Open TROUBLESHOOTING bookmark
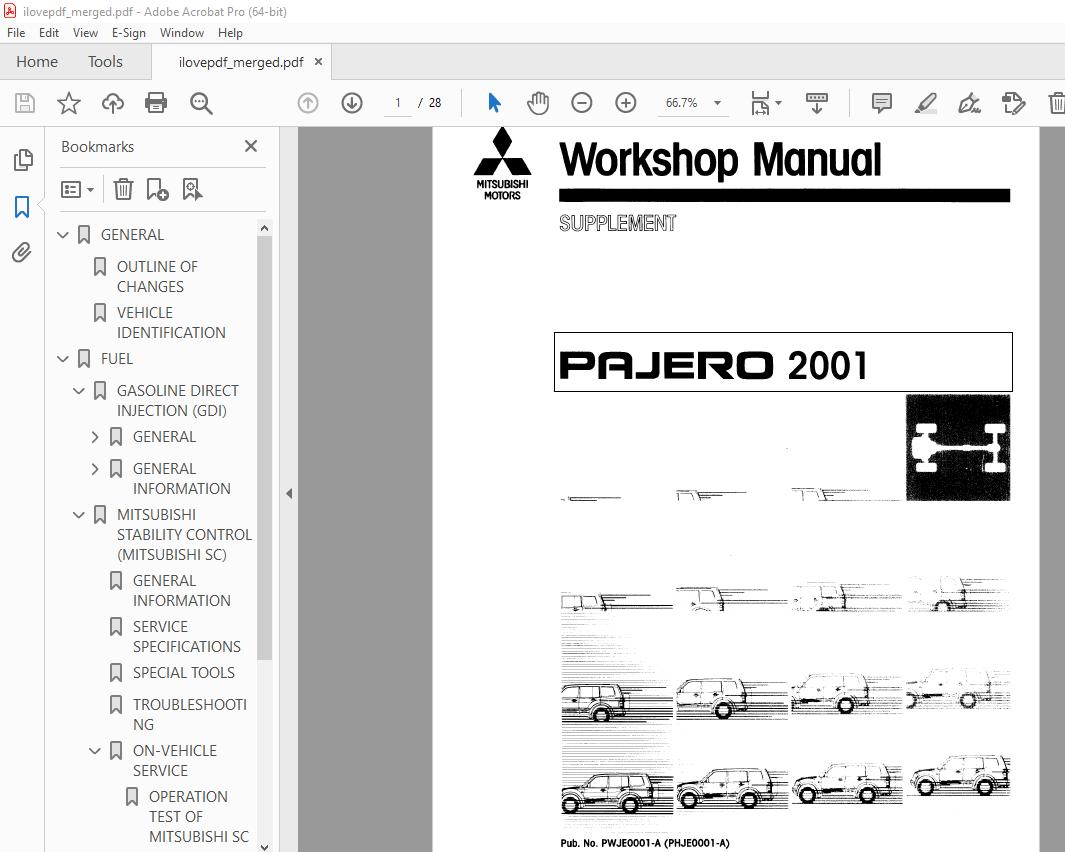Image resolution: width=1065 pixels, height=852 pixels. click(x=189, y=715)
